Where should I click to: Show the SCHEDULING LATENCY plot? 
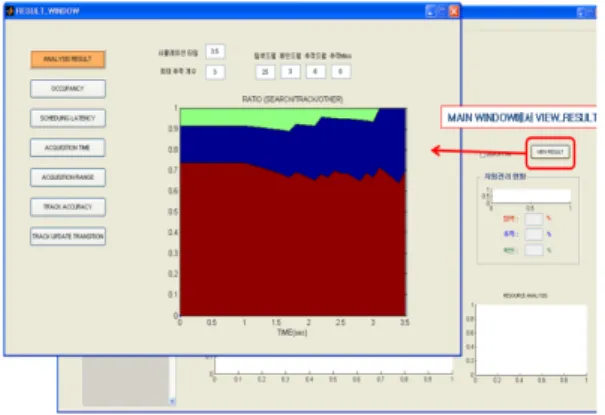point(68,118)
